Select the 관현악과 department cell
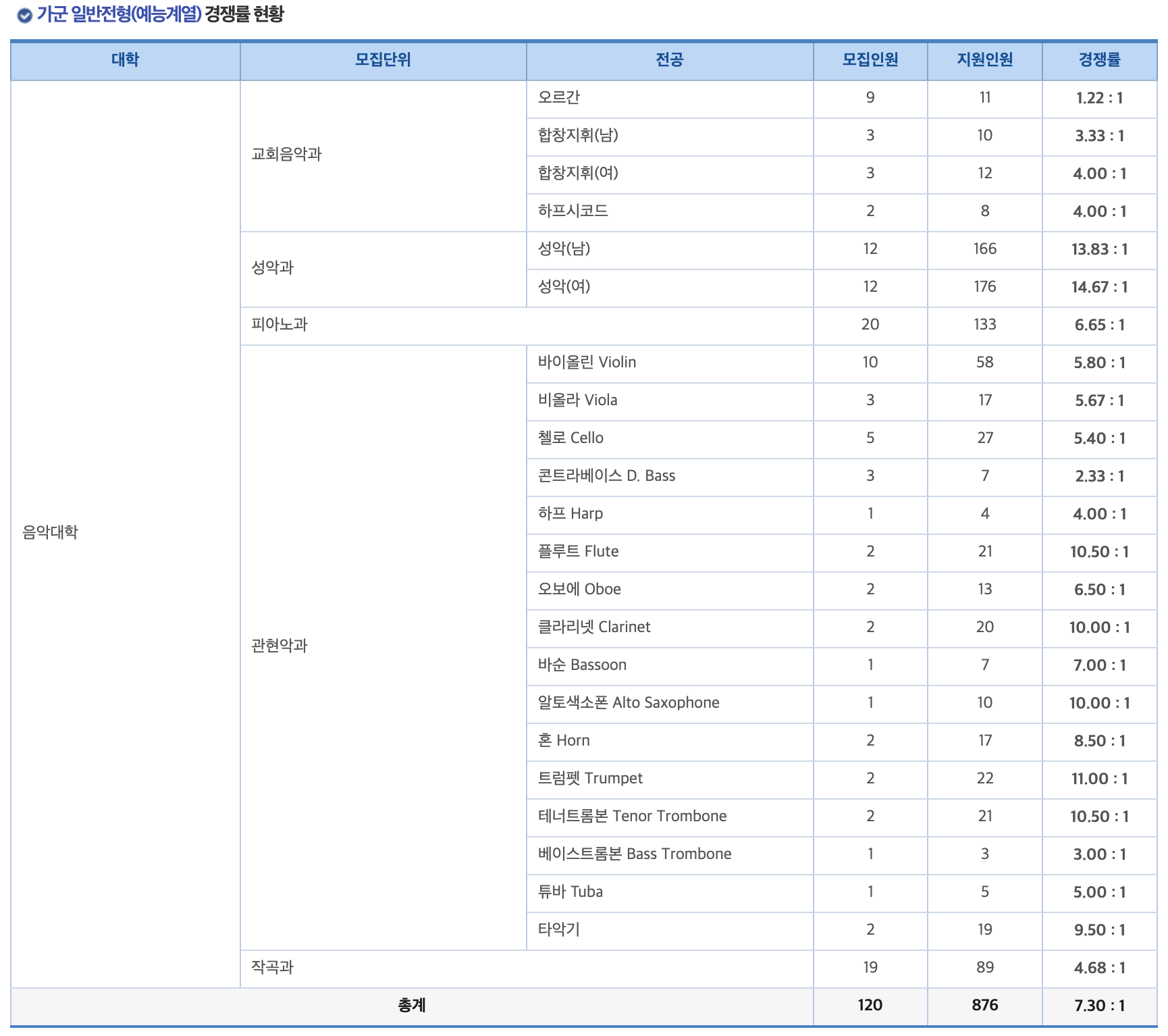Image resolution: width=1168 pixels, height=1036 pixels. (x=280, y=646)
